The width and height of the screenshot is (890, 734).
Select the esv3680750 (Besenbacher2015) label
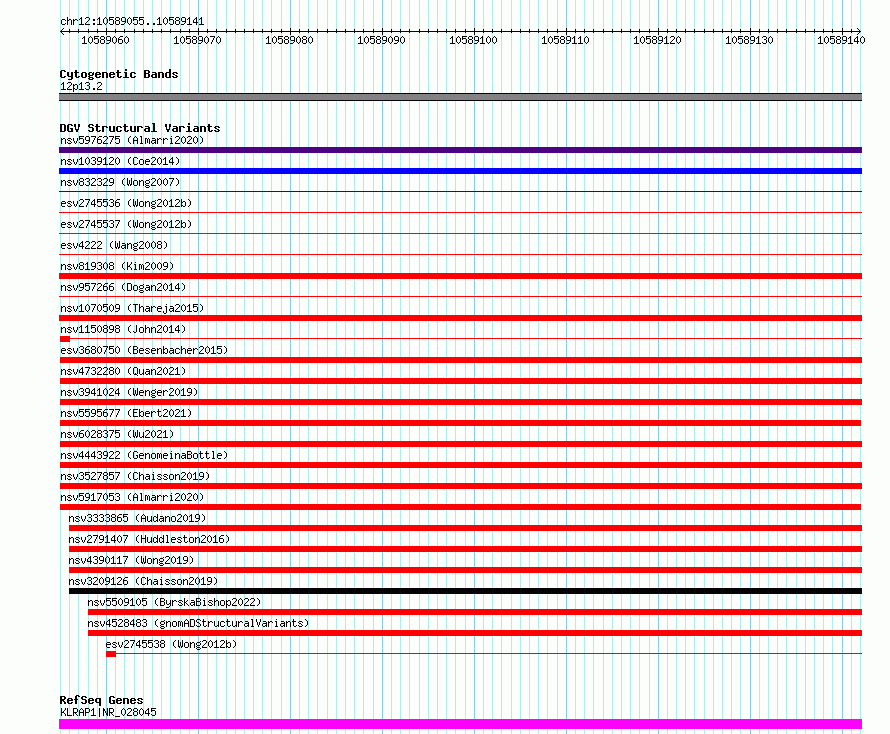tap(144, 350)
